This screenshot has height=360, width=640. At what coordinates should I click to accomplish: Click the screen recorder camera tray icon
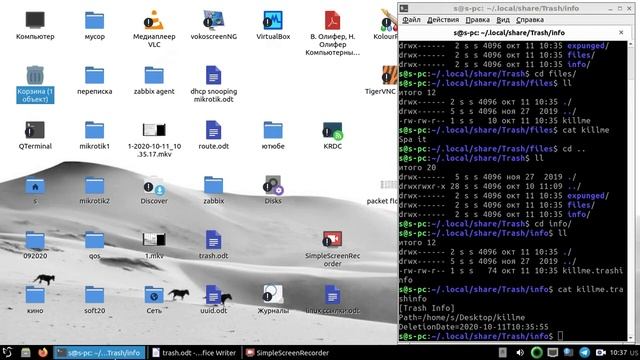(x=600, y=353)
